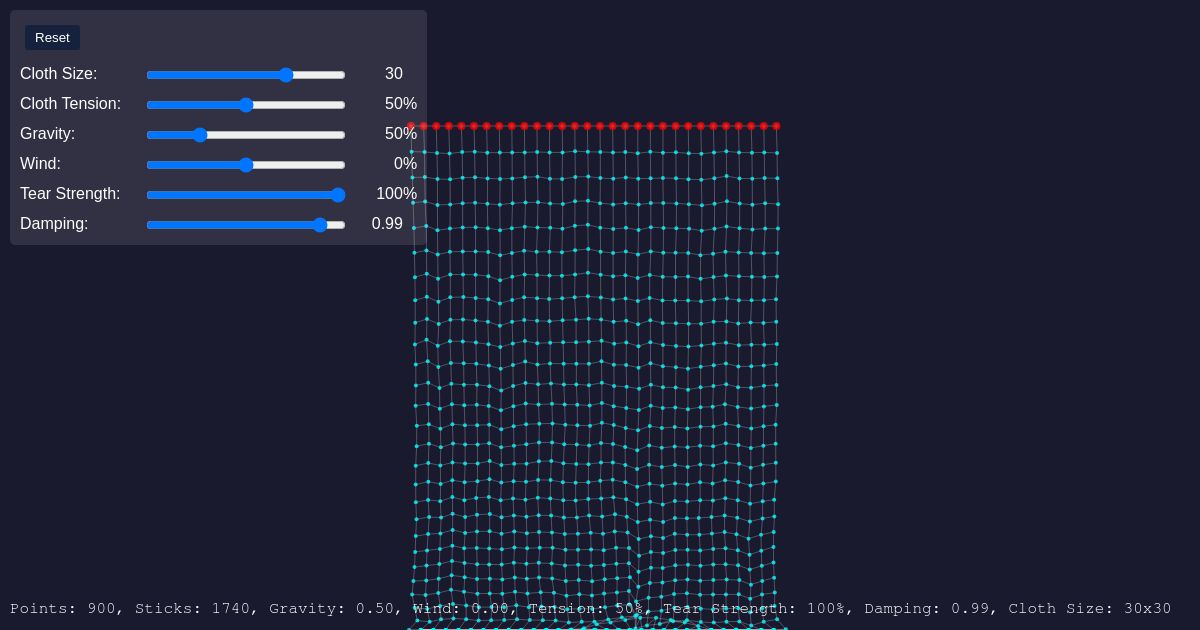Select the 'Damping:' label text
The height and width of the screenshot is (630, 1200).
pos(54,224)
